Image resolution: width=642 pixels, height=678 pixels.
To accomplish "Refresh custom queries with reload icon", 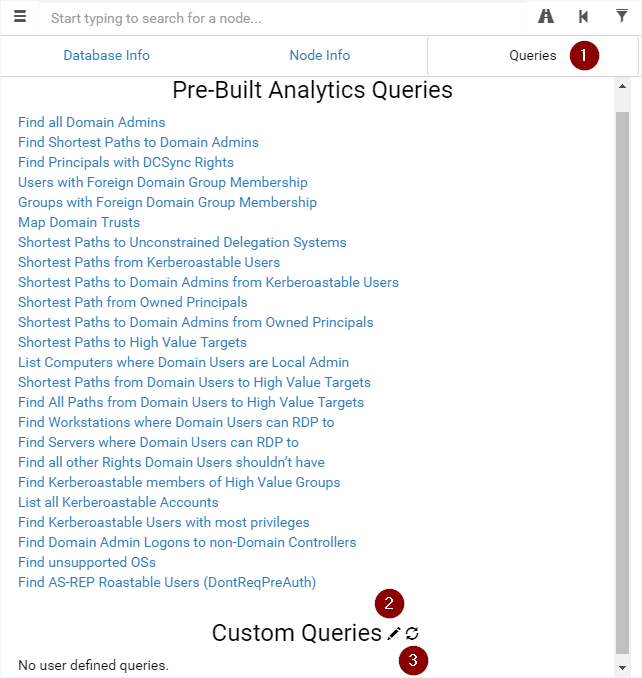I will (x=412, y=633).
